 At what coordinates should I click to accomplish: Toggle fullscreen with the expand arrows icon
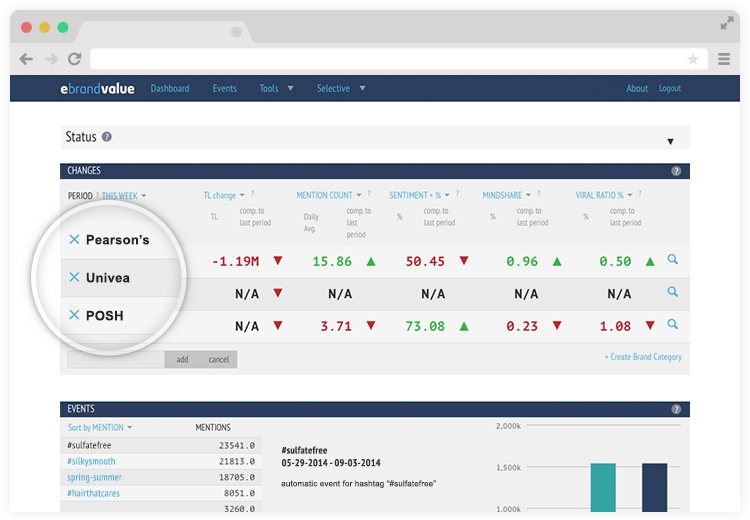(x=727, y=22)
